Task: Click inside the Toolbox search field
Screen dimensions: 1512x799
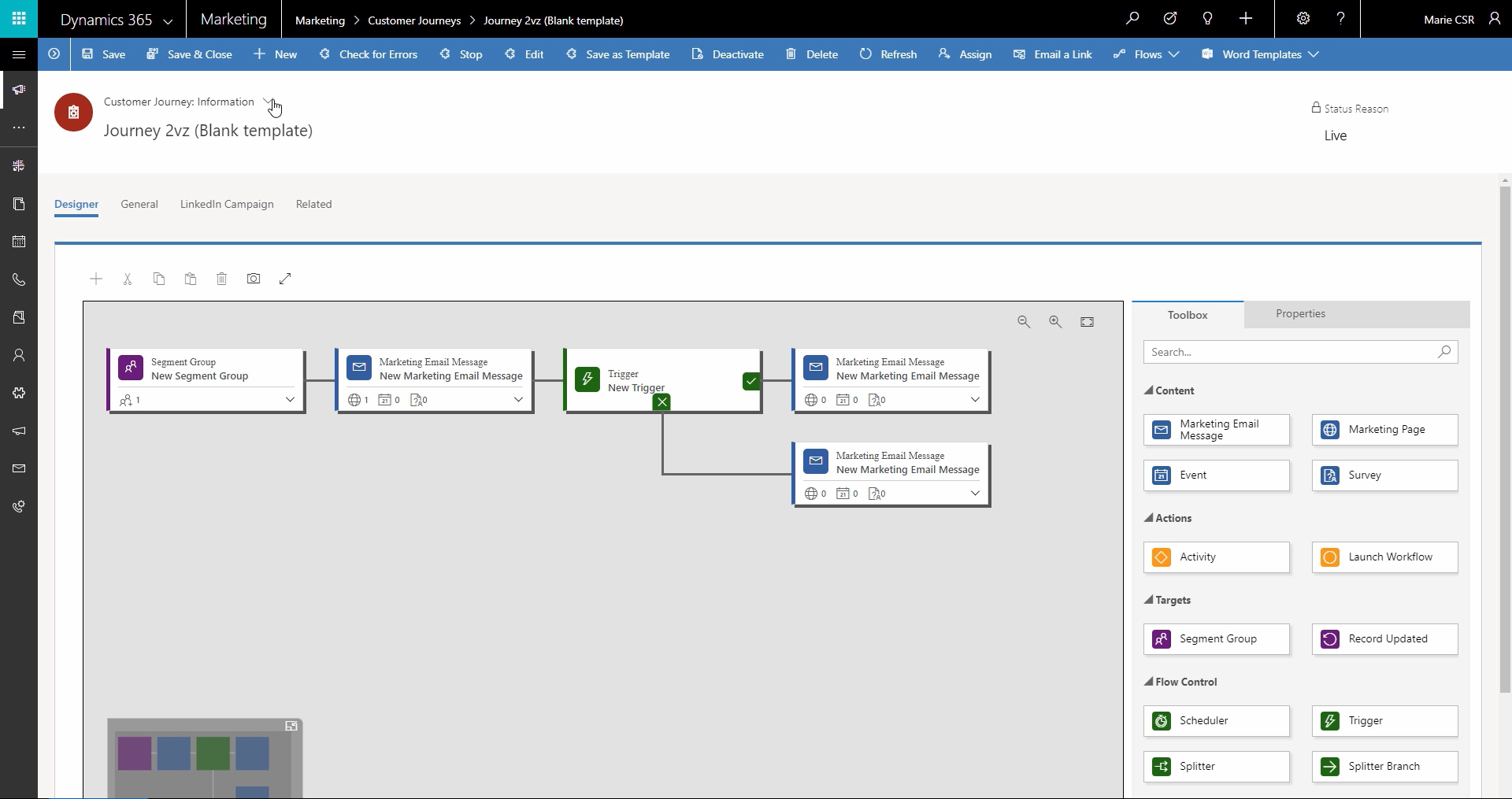Action: [x=1300, y=352]
